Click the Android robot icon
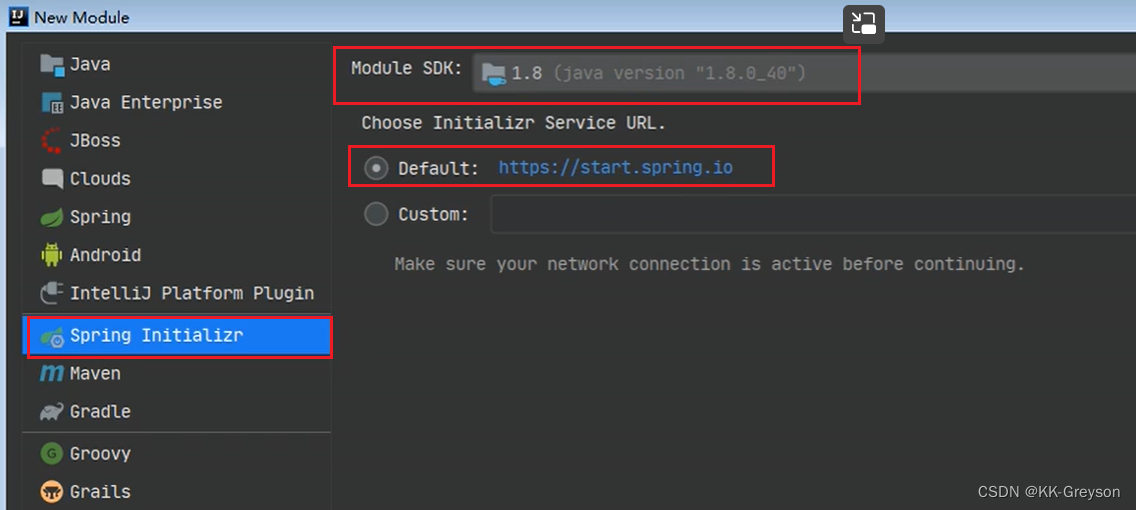Screen dimensions: 1136x510 pyautogui.click(x=52, y=255)
